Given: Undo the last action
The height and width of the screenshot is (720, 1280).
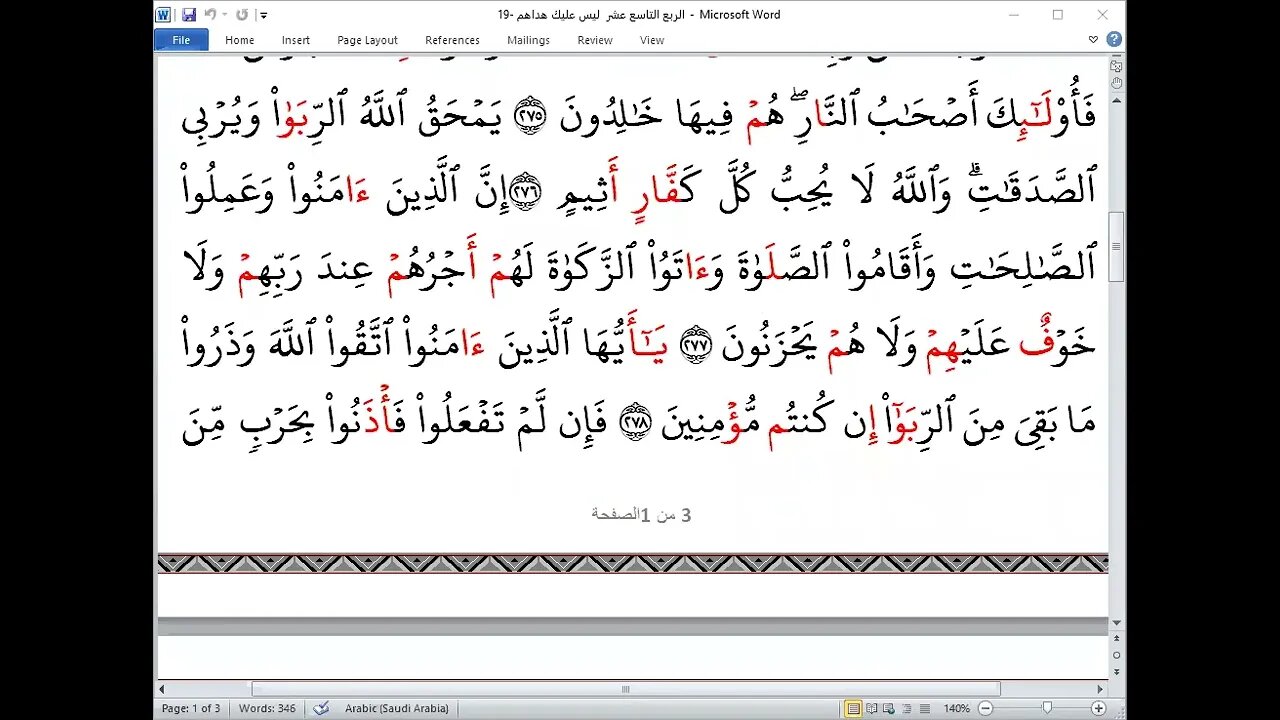Looking at the screenshot, I should coord(210,15).
